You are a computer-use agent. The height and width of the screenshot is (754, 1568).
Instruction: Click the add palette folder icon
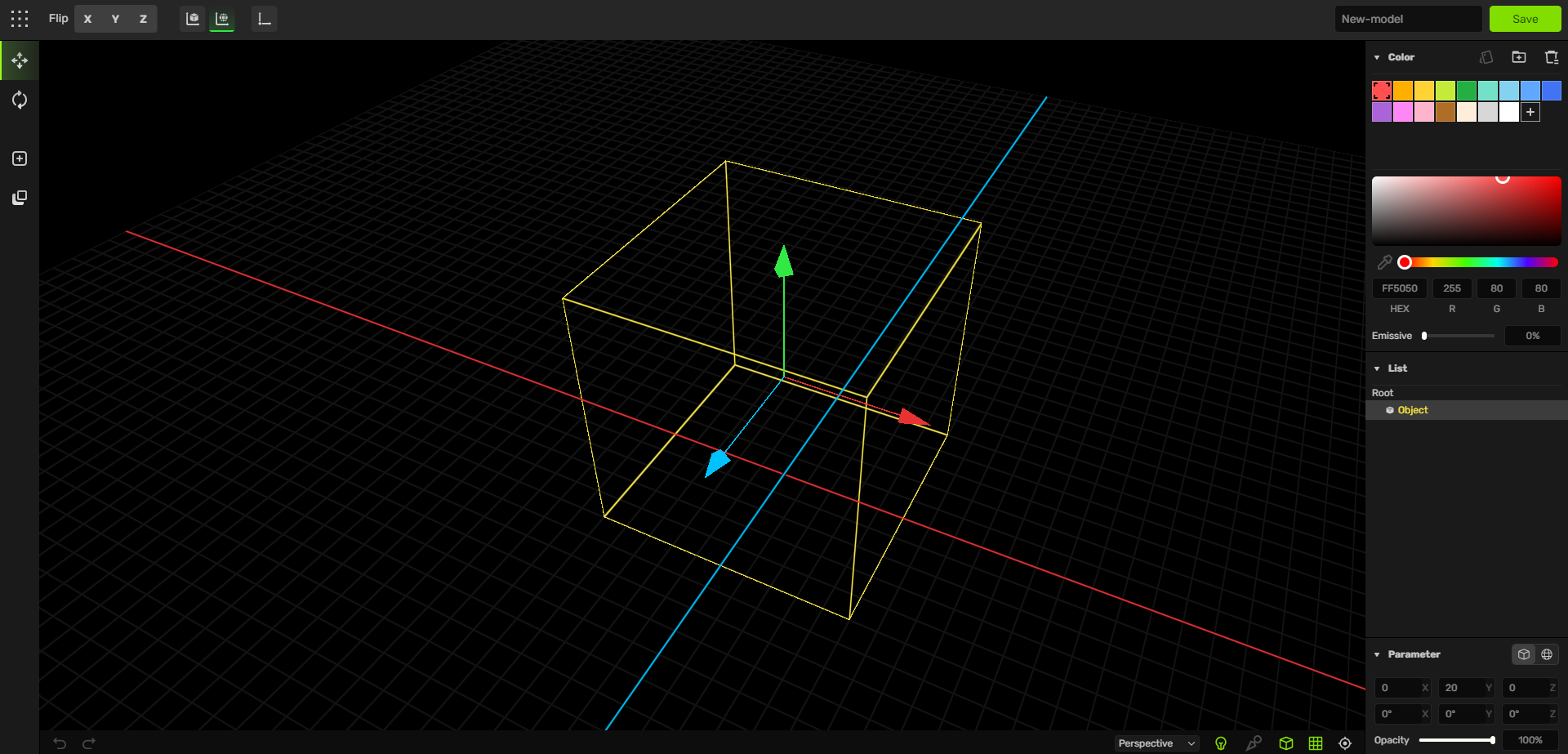(1519, 57)
